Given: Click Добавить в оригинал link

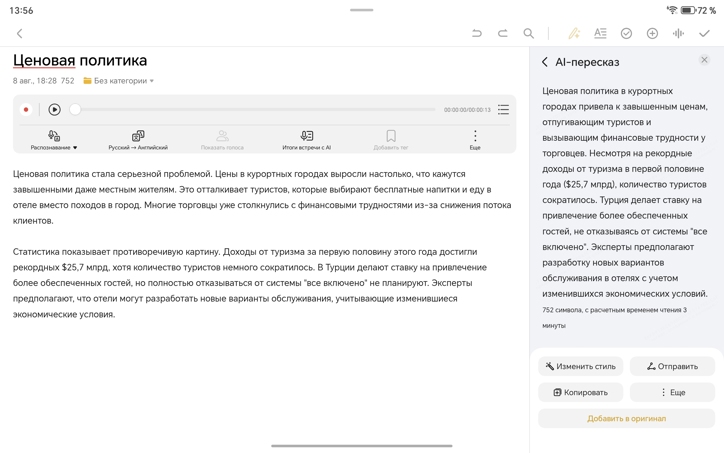Looking at the screenshot, I should coord(626,419).
